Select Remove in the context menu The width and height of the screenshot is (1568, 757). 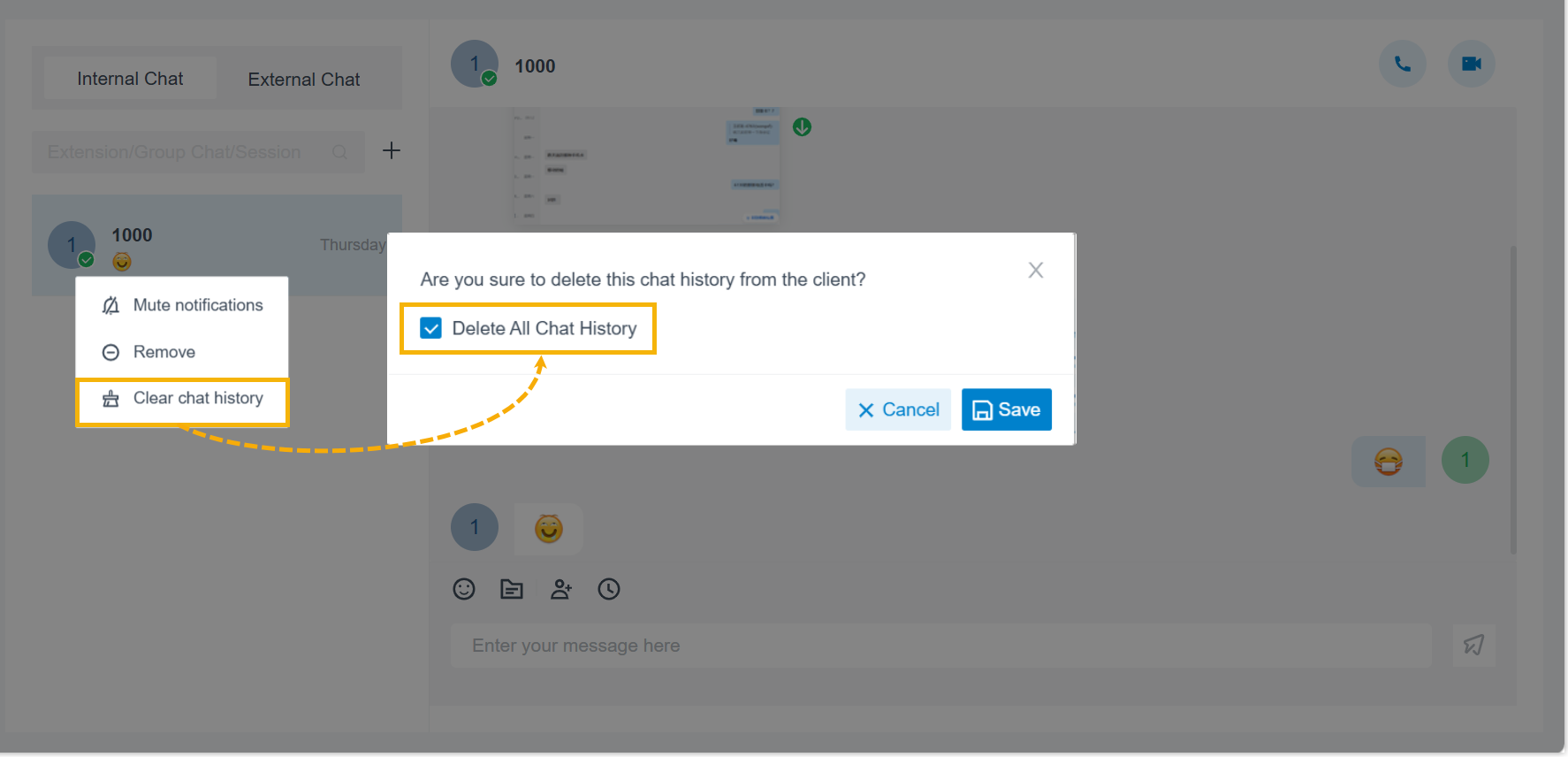click(x=182, y=352)
